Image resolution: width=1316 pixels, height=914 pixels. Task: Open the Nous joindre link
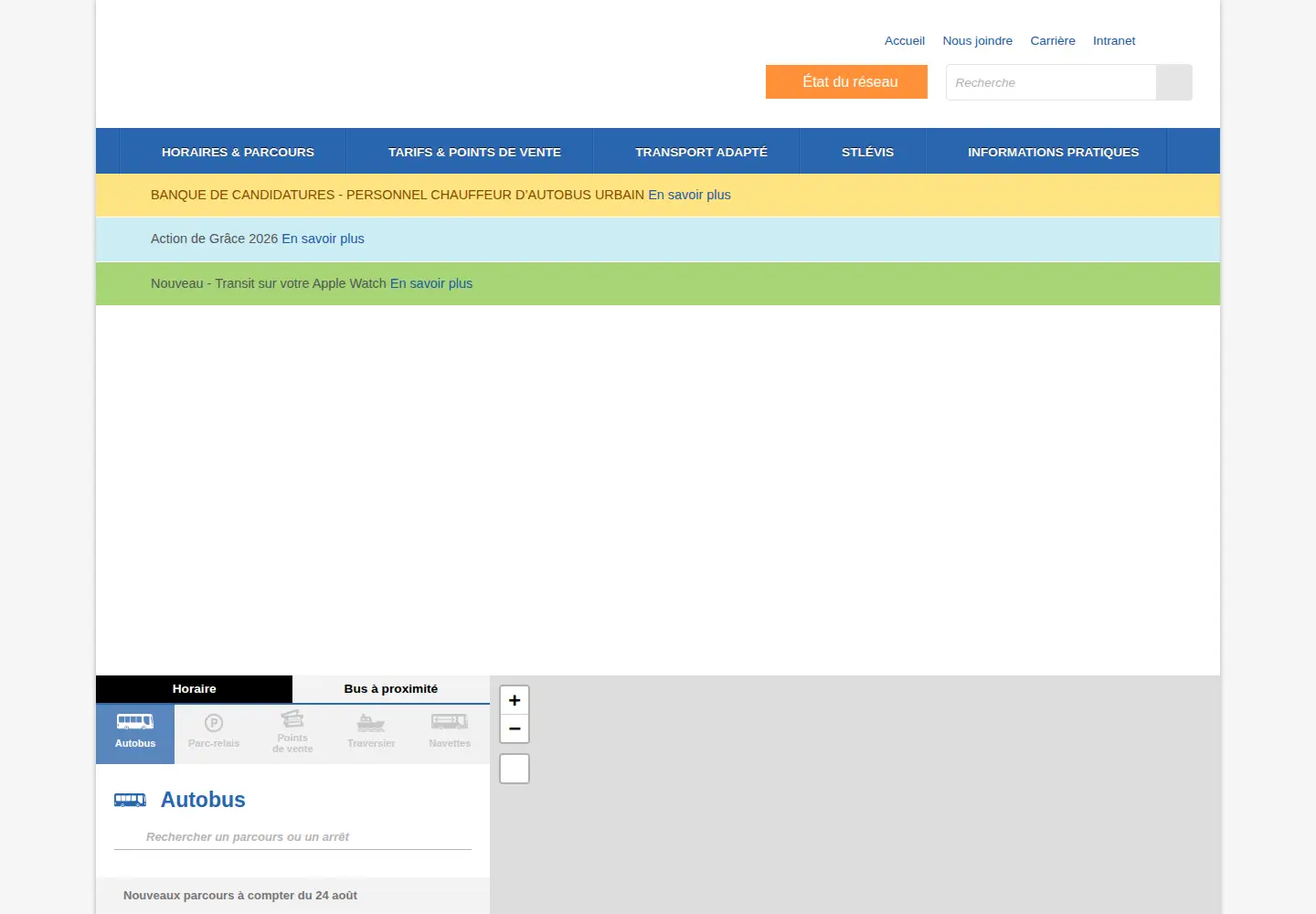[978, 40]
